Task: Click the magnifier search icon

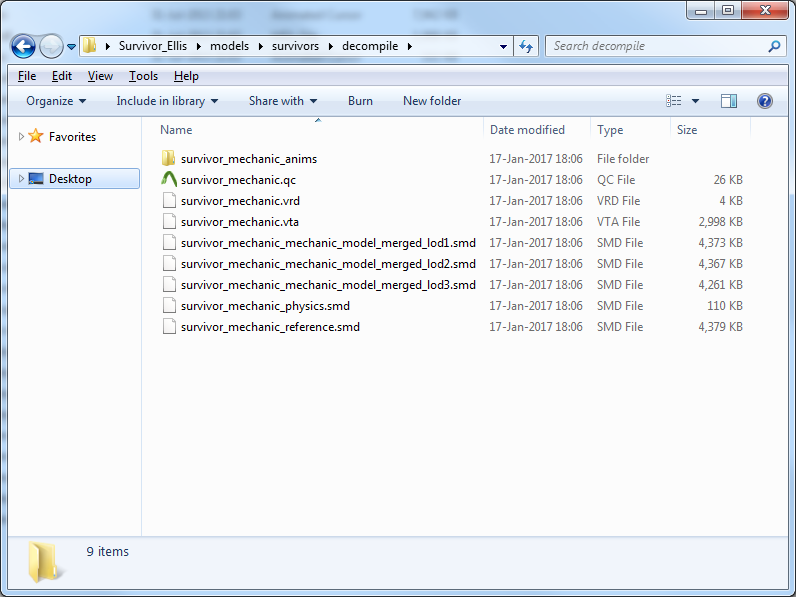Action: [x=774, y=46]
